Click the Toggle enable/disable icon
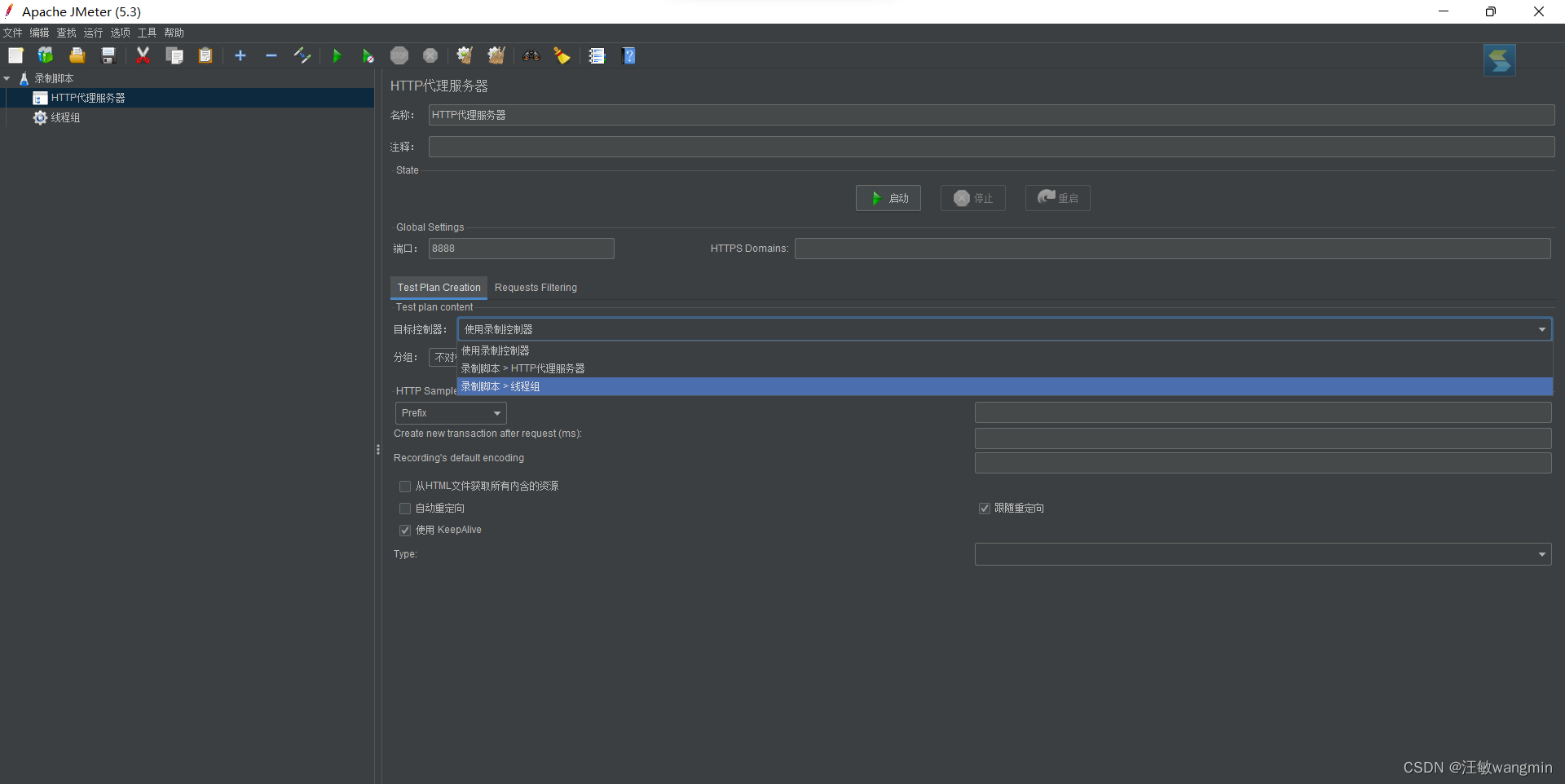The image size is (1565, 784). click(x=302, y=55)
